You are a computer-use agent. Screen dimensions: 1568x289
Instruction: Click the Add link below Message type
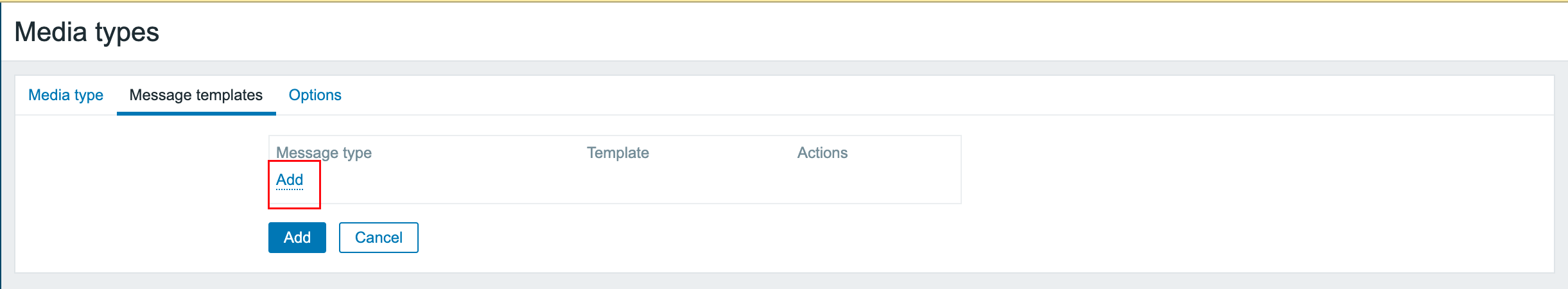(290, 180)
